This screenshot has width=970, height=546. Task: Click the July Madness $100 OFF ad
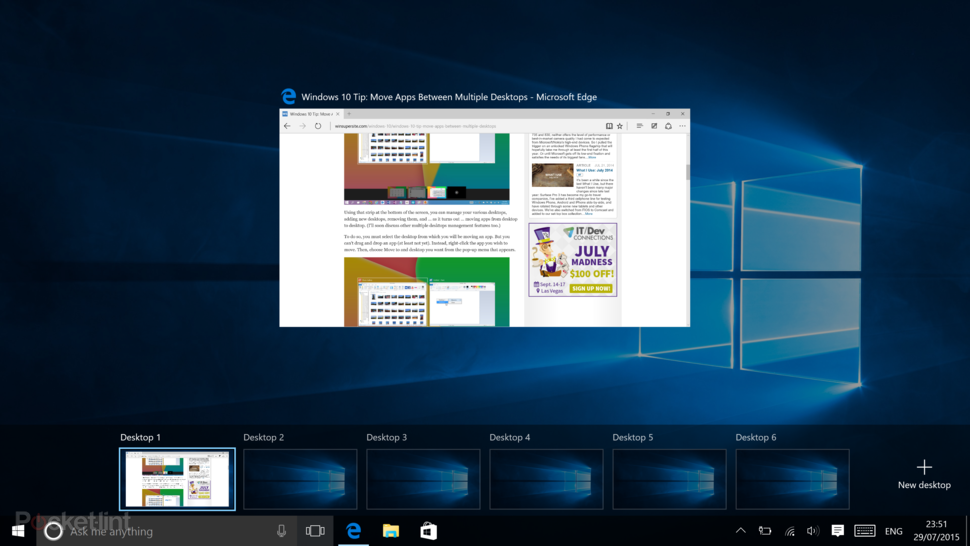tap(572, 260)
